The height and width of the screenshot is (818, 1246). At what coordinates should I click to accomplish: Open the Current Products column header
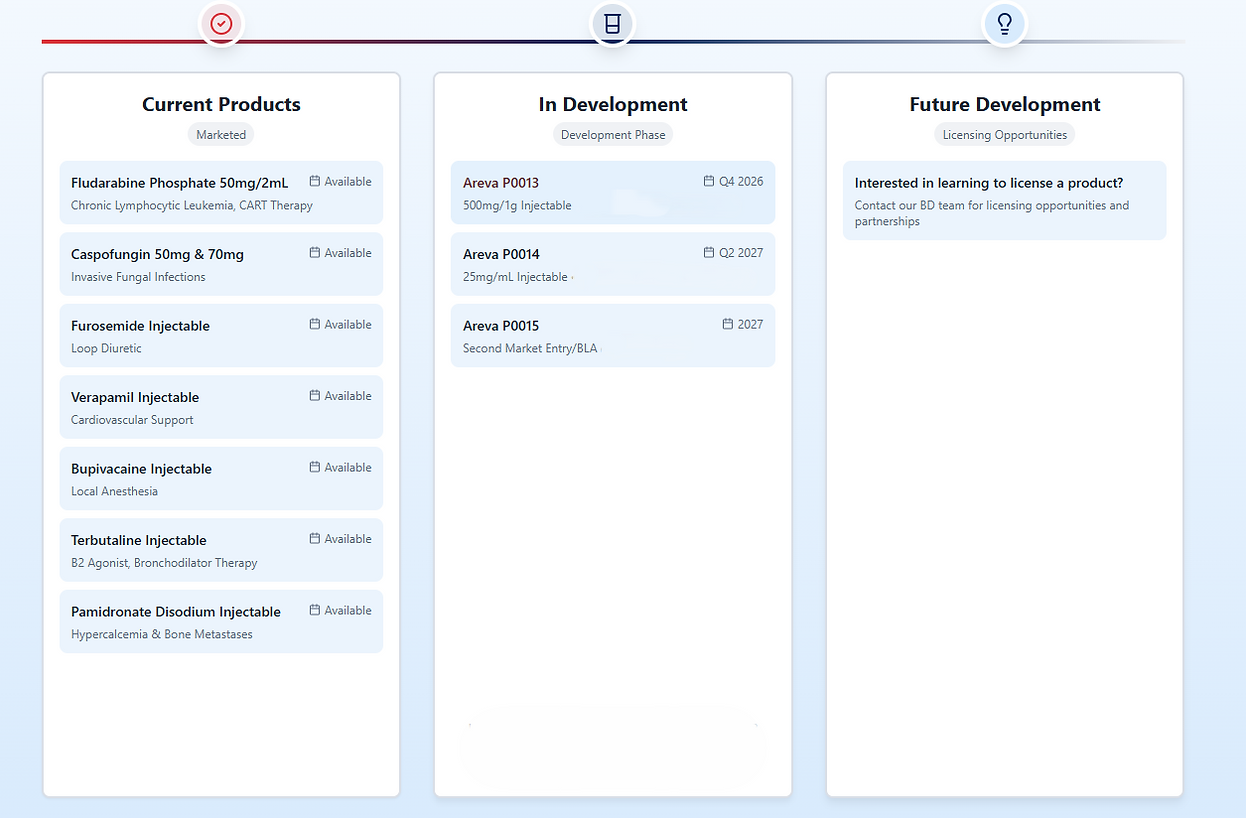click(x=221, y=104)
